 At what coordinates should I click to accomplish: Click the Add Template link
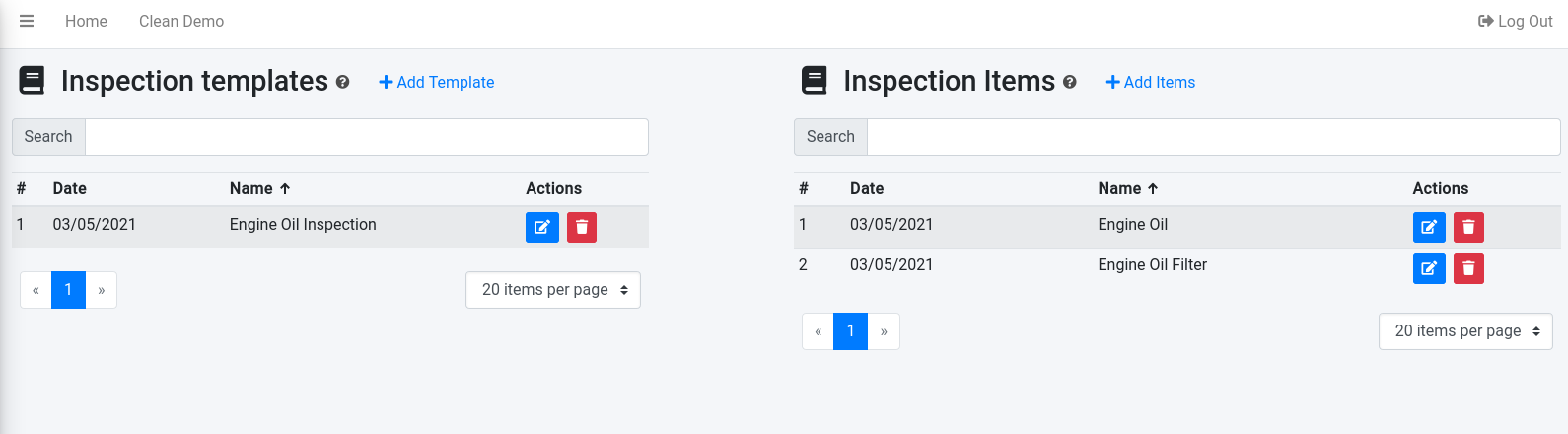437,83
